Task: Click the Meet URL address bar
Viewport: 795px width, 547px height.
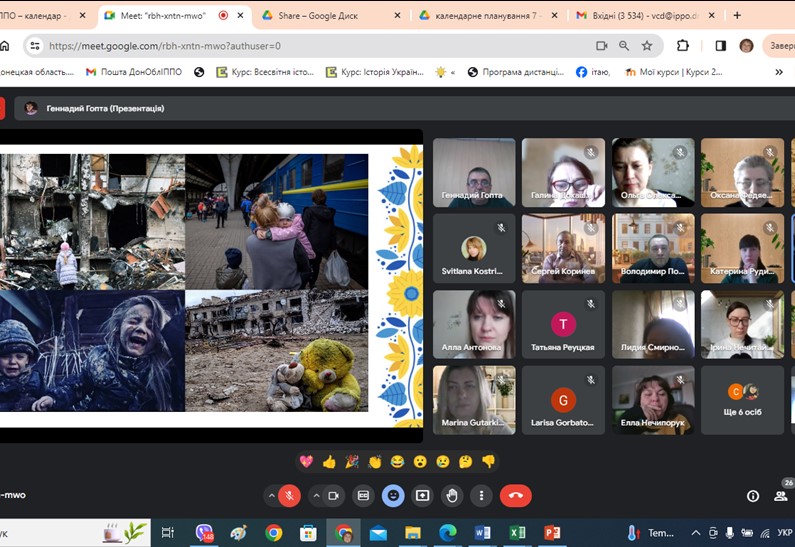Action: [x=300, y=46]
